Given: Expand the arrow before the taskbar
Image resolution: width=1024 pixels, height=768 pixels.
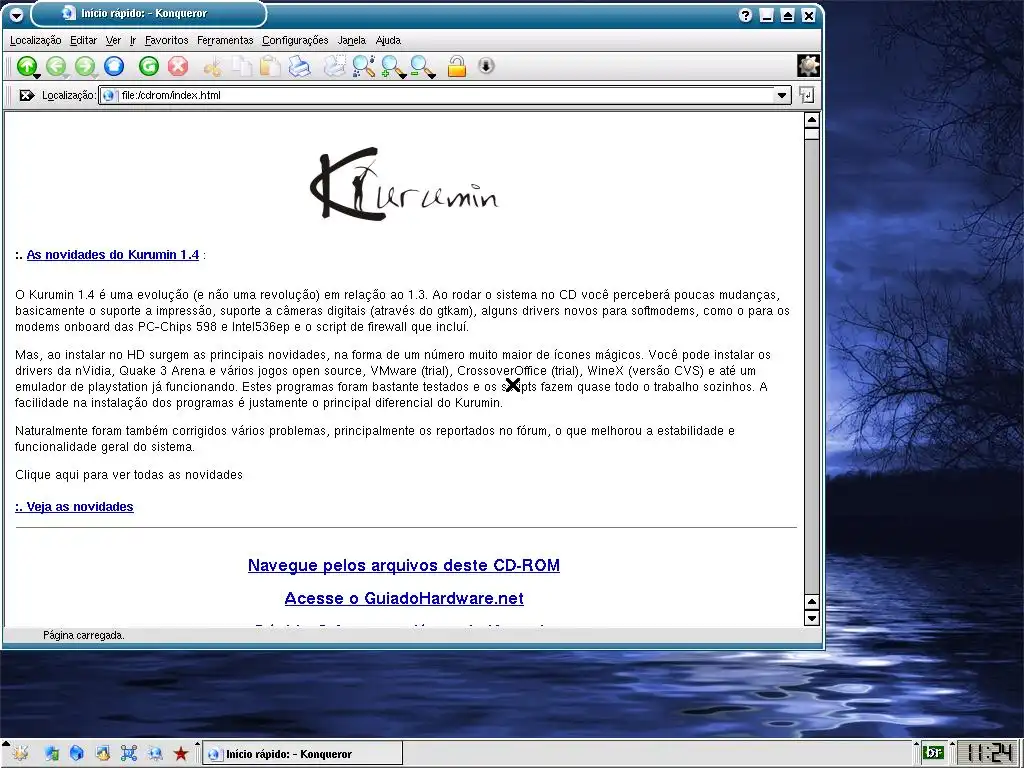Looking at the screenshot, I should pos(197,744).
